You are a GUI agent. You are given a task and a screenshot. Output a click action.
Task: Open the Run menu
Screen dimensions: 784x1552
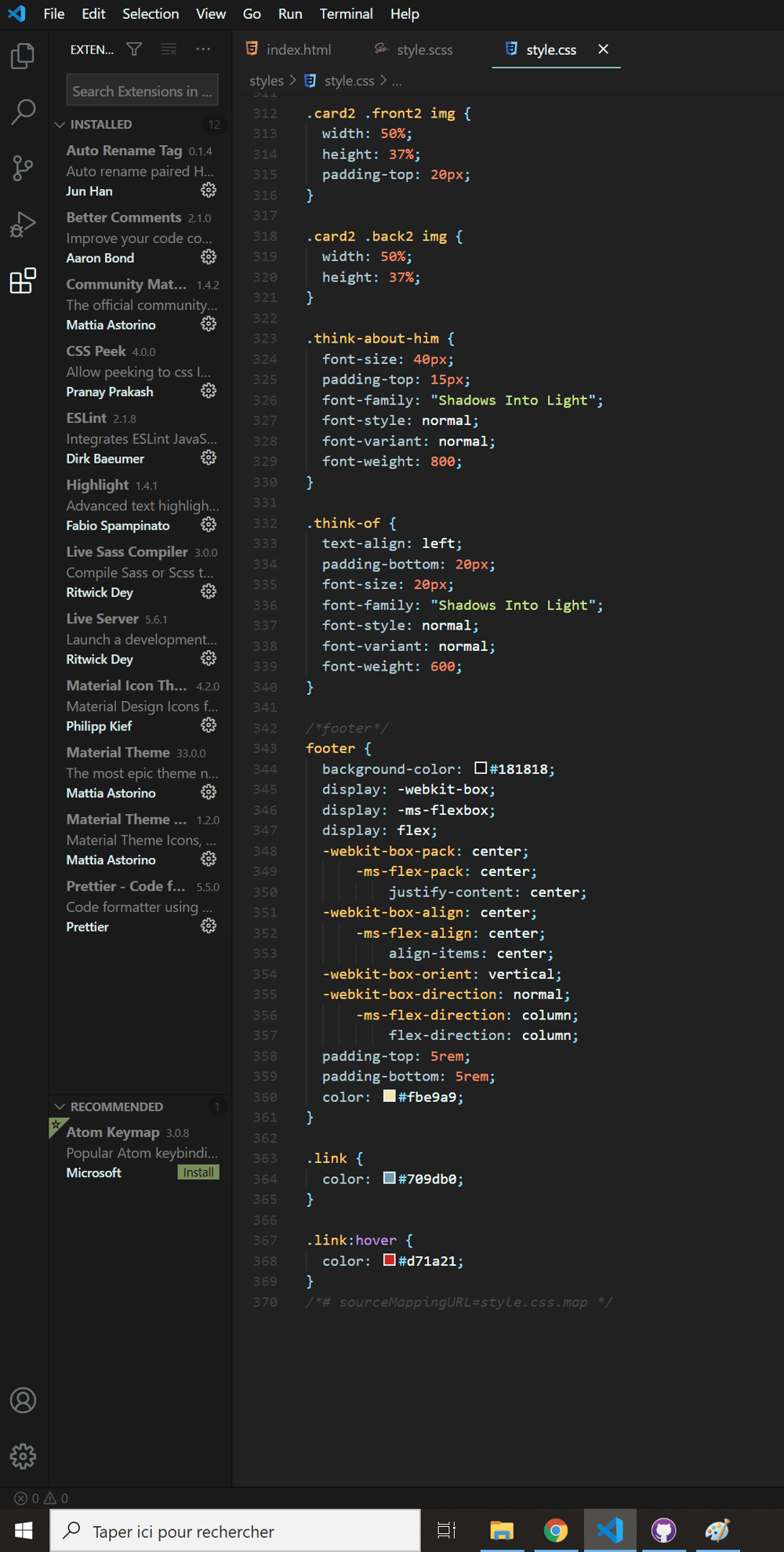pyautogui.click(x=290, y=14)
